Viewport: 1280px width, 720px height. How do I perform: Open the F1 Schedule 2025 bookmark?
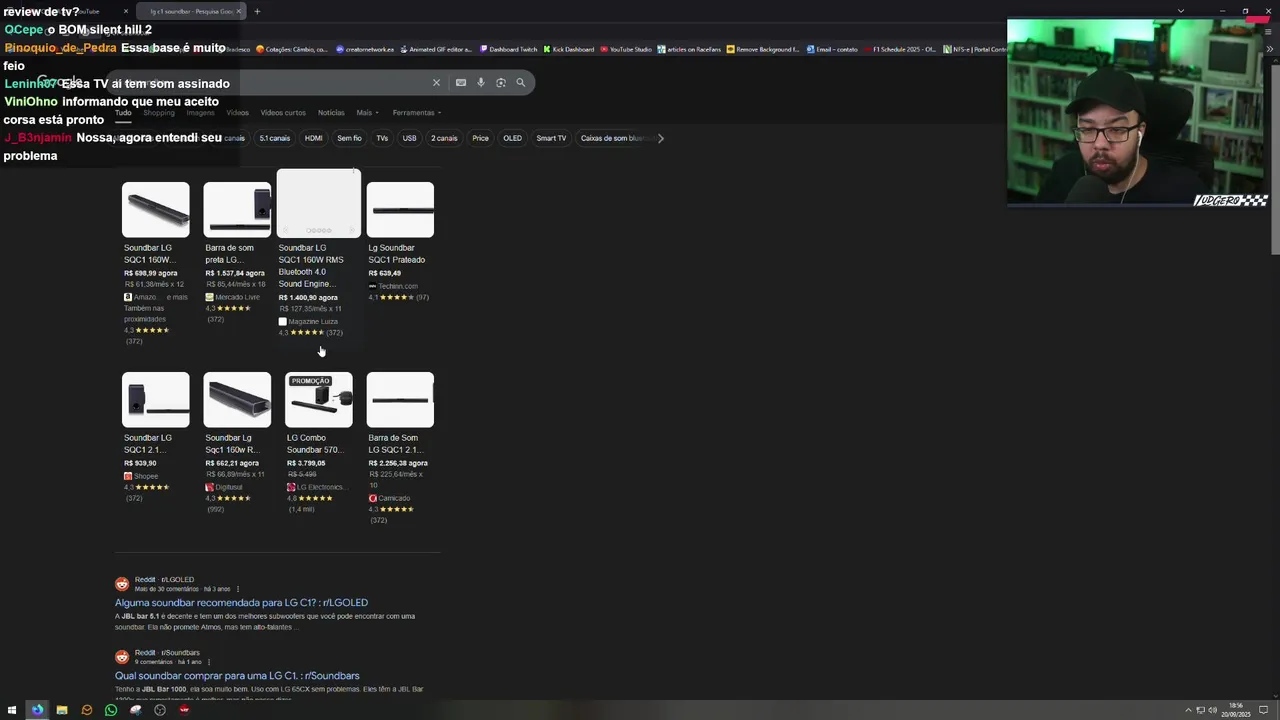(899, 49)
